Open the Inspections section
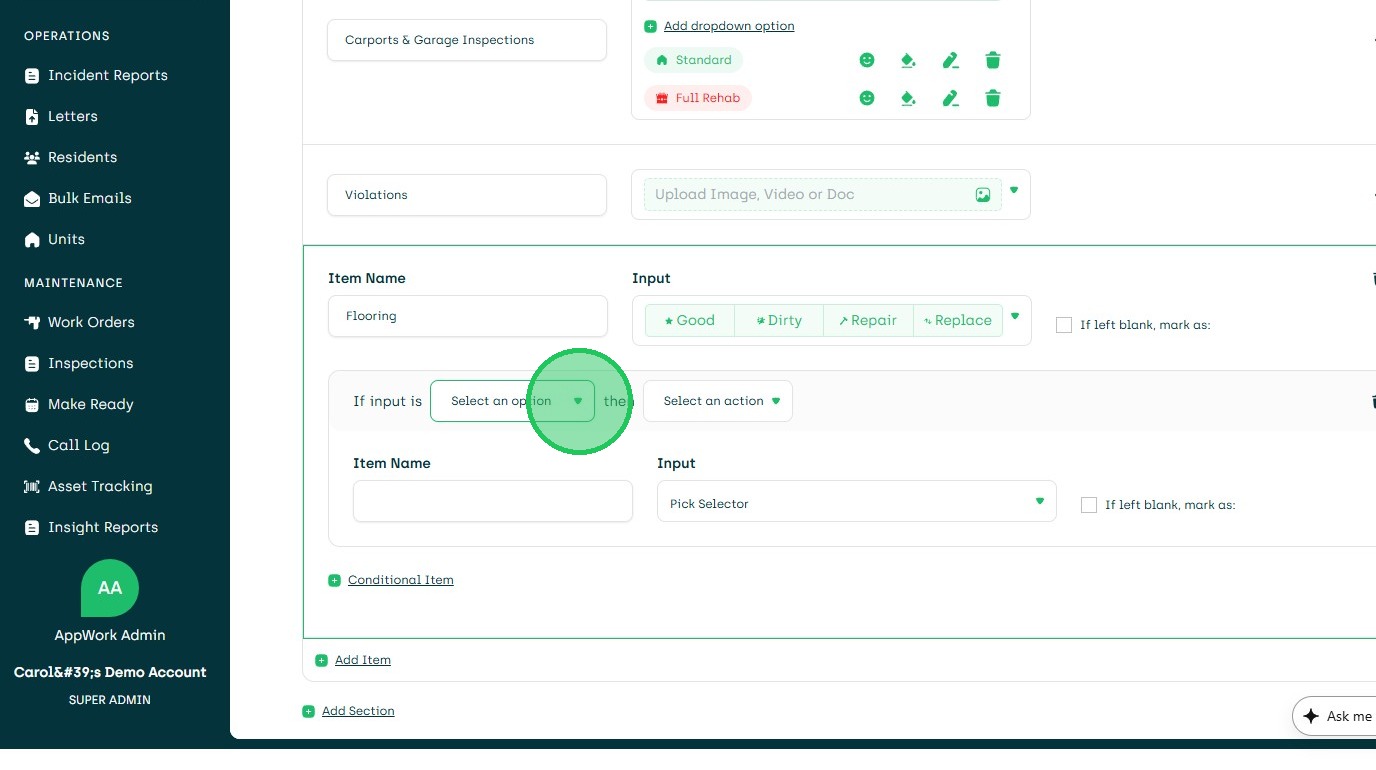 coord(93,363)
